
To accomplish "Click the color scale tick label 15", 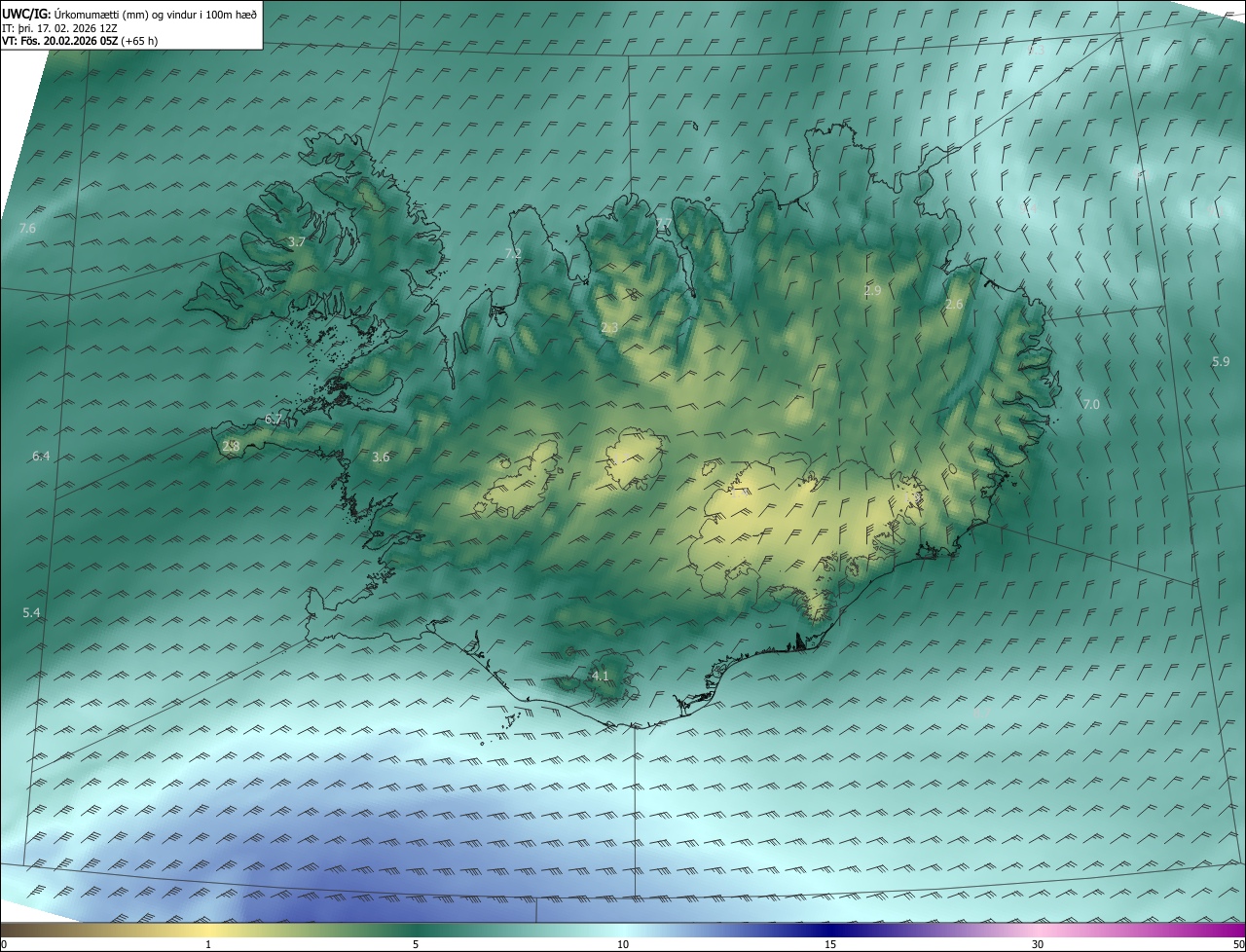I will 830,944.
